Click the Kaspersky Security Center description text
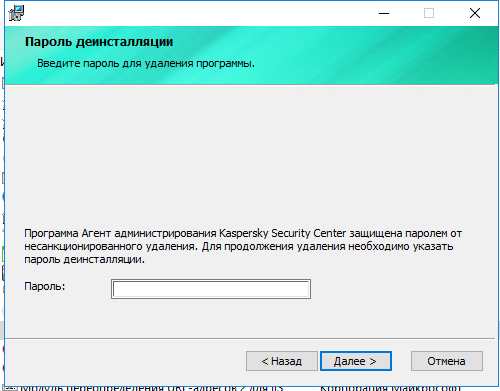500x391 pixels. [x=243, y=246]
